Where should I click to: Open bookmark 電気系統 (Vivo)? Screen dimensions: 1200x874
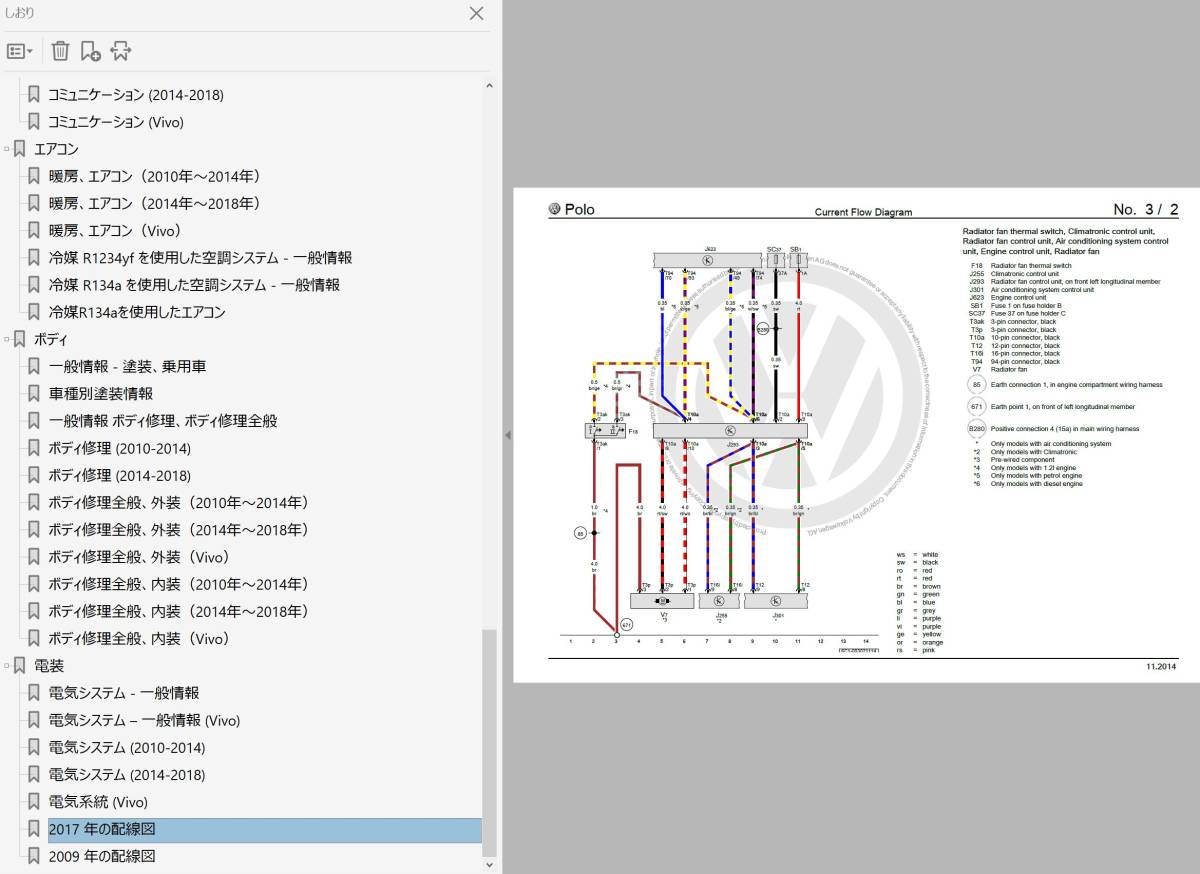[98, 802]
